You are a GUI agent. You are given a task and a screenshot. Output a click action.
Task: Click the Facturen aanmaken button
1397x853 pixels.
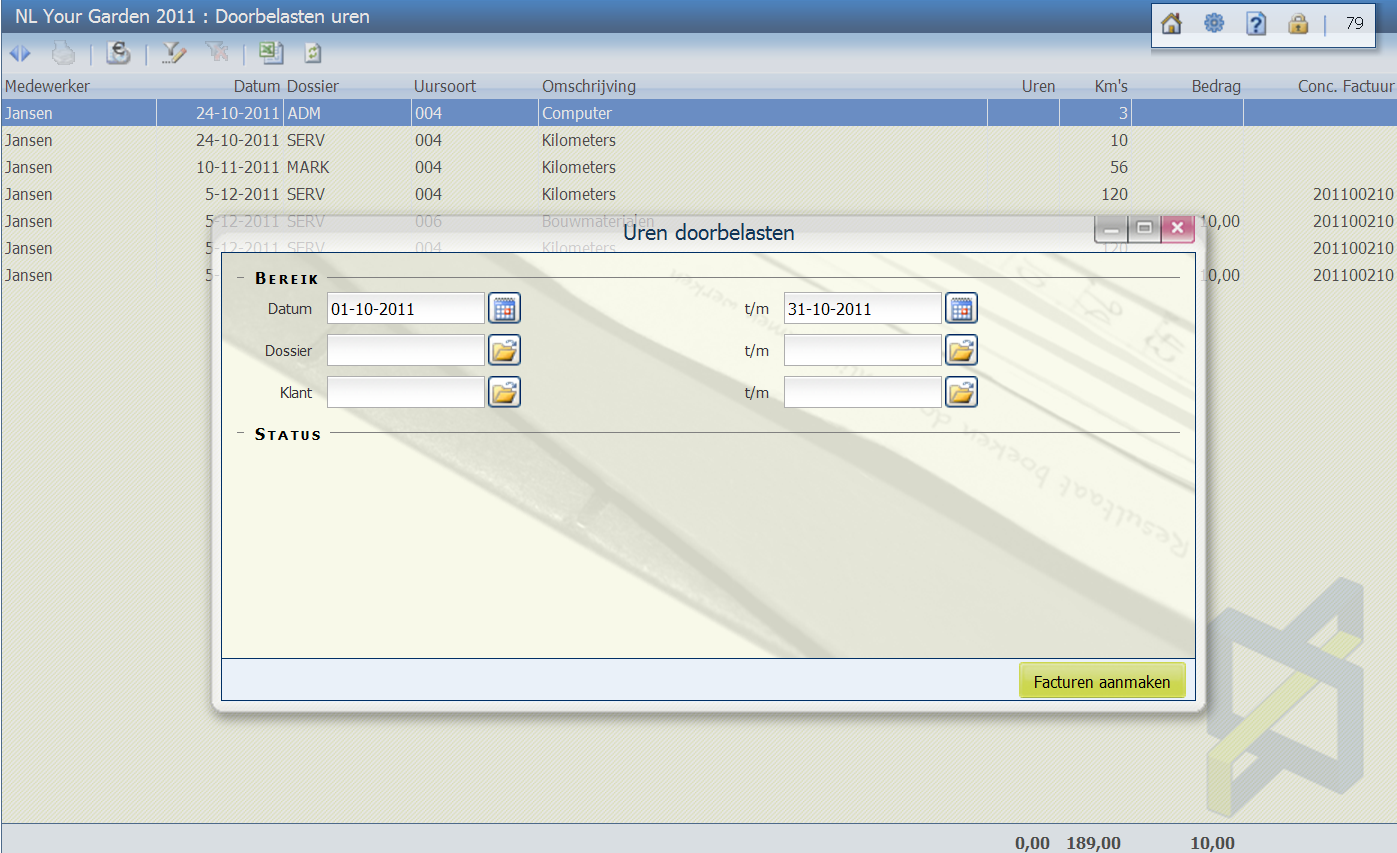tap(1102, 681)
